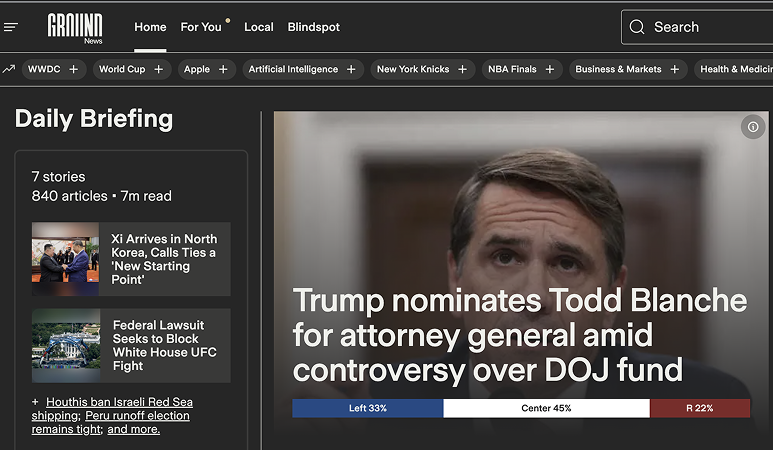Click the trending arrow icon
The height and width of the screenshot is (450, 773).
pyautogui.click(x=8, y=69)
